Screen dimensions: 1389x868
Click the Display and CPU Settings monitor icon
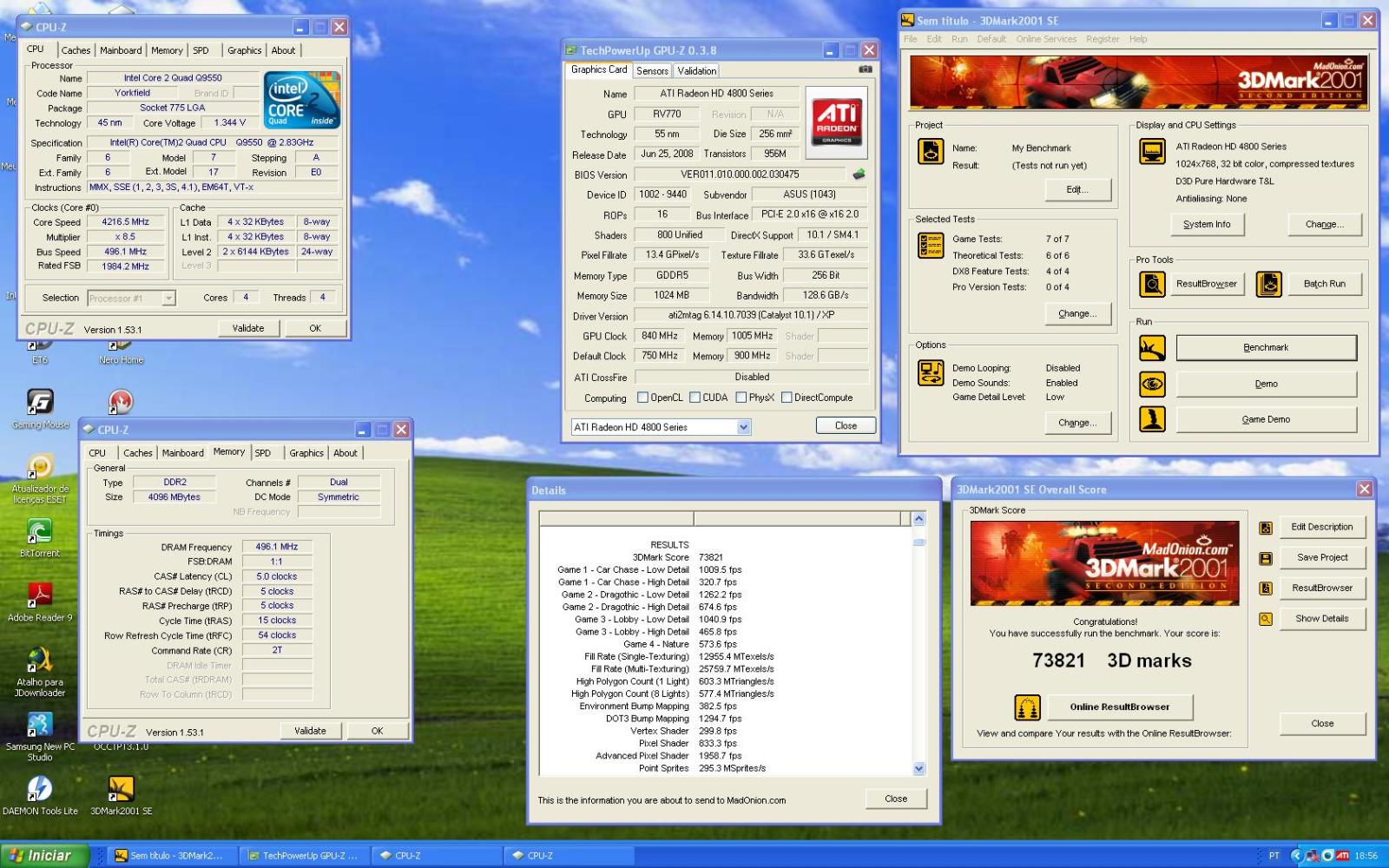click(1152, 151)
